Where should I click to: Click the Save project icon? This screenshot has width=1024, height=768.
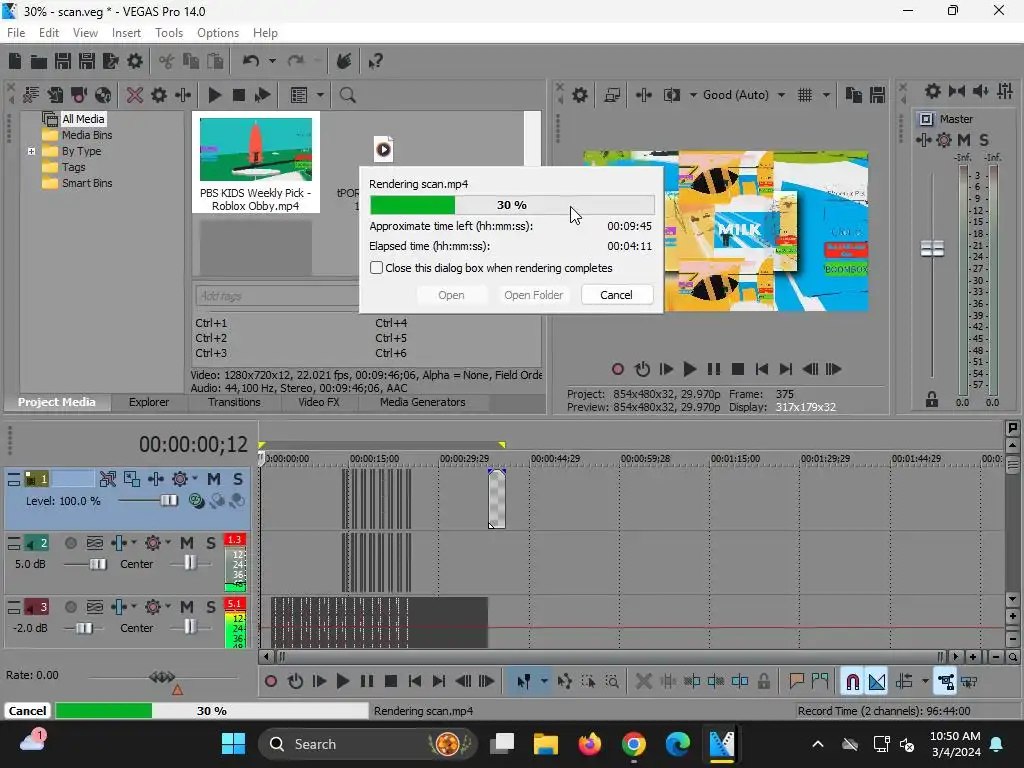(x=63, y=61)
